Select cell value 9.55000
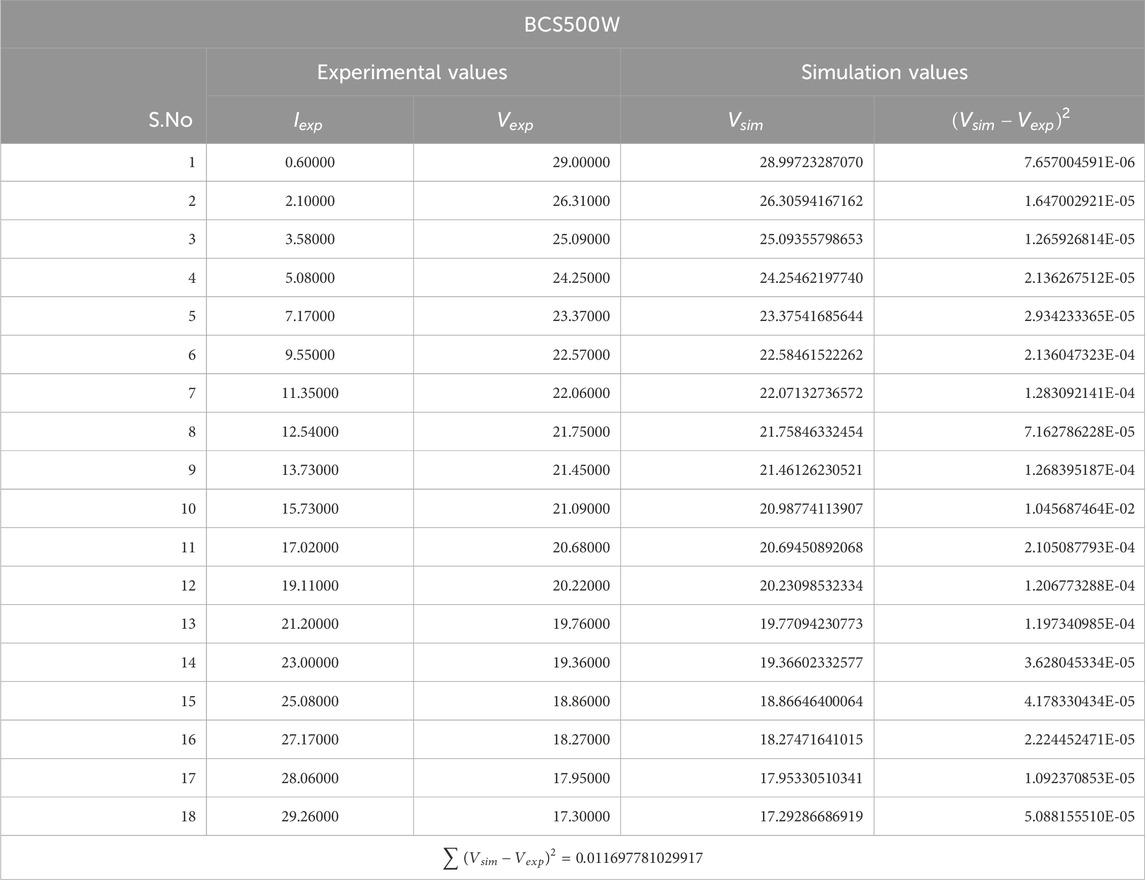This screenshot has width=1145, height=880. [310, 355]
